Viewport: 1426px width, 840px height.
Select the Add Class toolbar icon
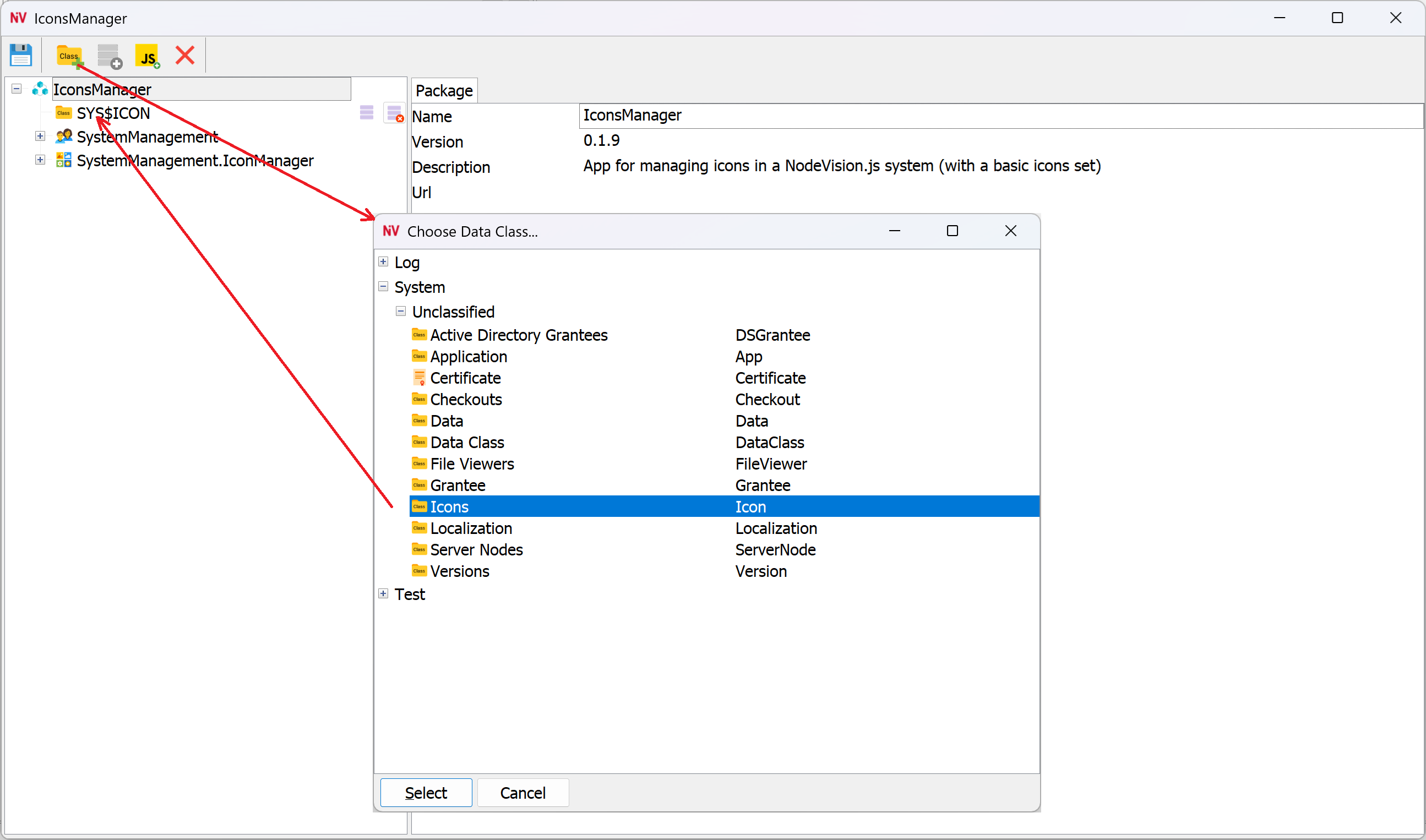click(x=68, y=55)
